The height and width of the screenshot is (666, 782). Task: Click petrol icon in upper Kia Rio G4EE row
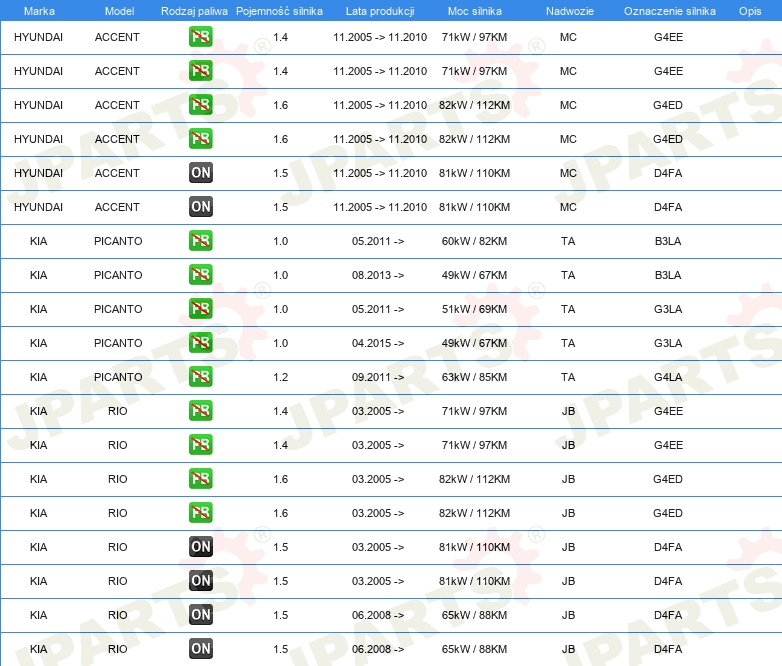click(200, 411)
